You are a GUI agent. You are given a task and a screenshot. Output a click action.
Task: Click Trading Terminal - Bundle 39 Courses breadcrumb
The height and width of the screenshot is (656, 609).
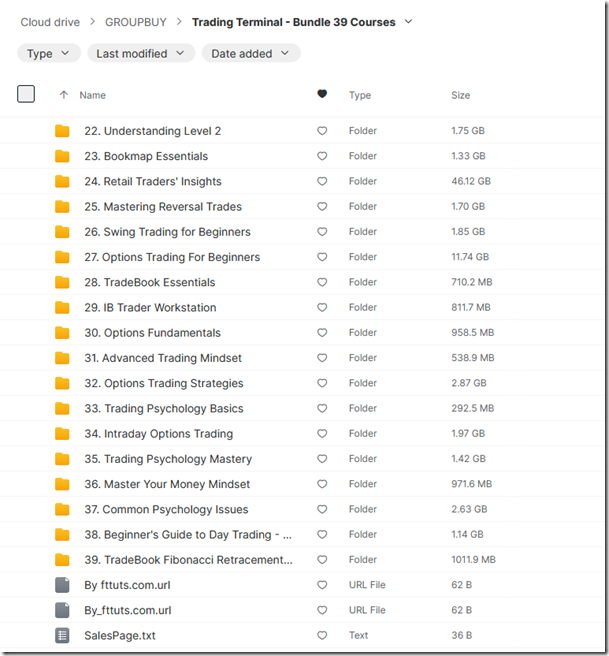pyautogui.click(x=294, y=22)
